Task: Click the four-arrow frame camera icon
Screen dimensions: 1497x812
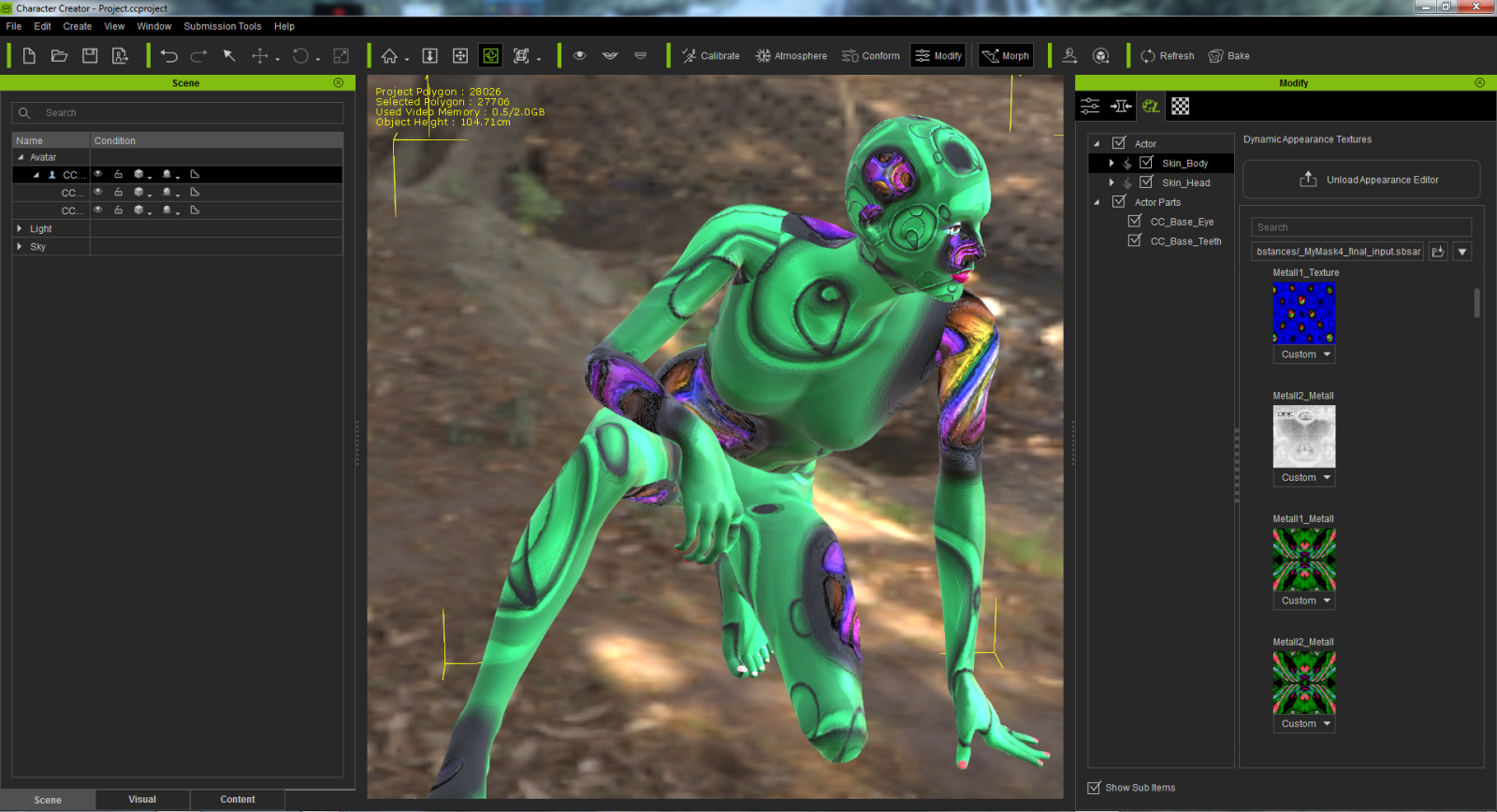Action: (x=460, y=56)
